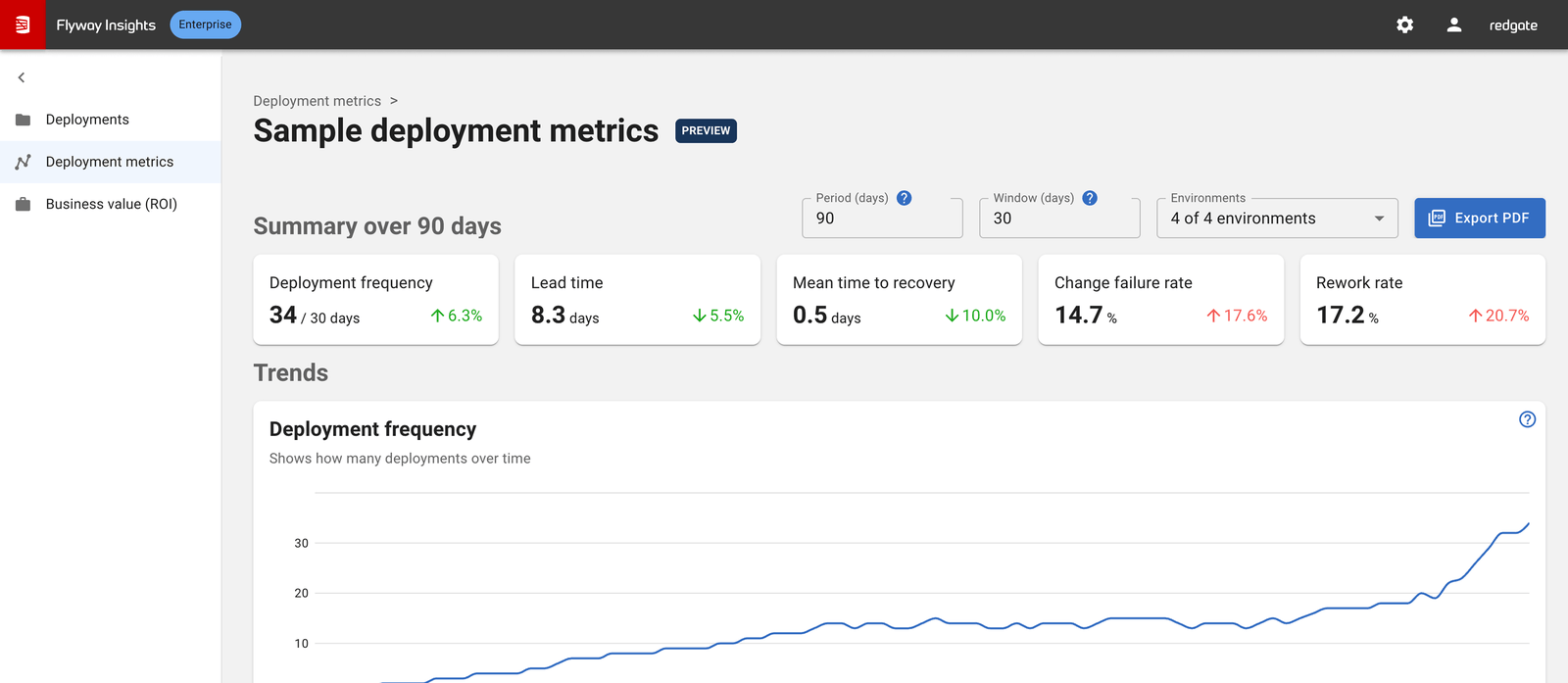Viewport: 1568px width, 683px height.
Task: Click the chart y-axis label 30
Action: click(x=301, y=543)
